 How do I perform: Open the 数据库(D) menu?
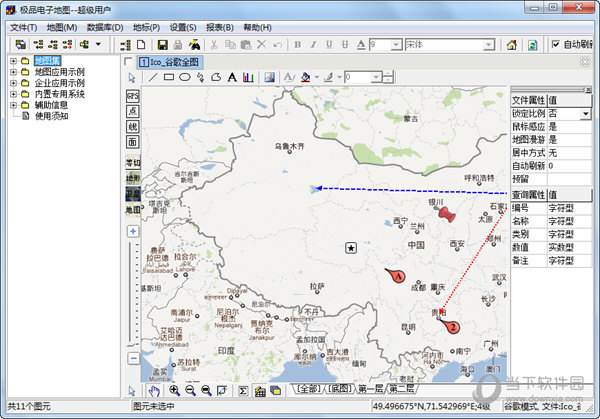[x=105, y=28]
